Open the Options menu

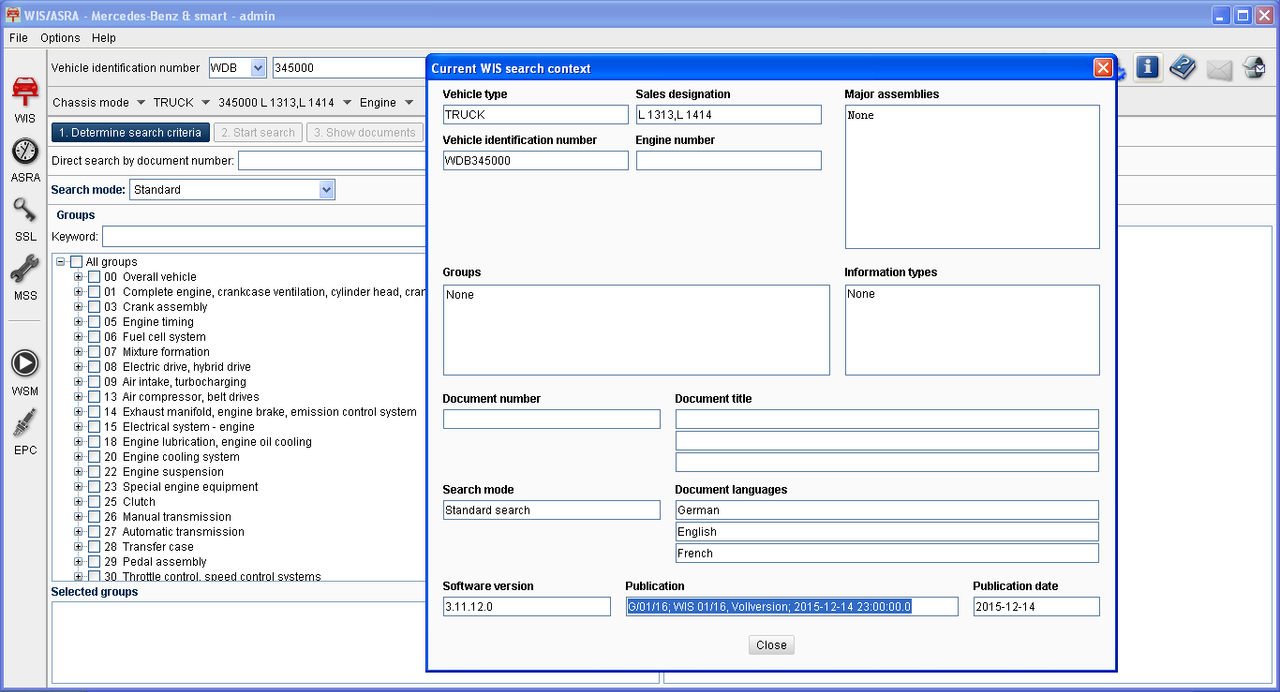pyautogui.click(x=60, y=38)
